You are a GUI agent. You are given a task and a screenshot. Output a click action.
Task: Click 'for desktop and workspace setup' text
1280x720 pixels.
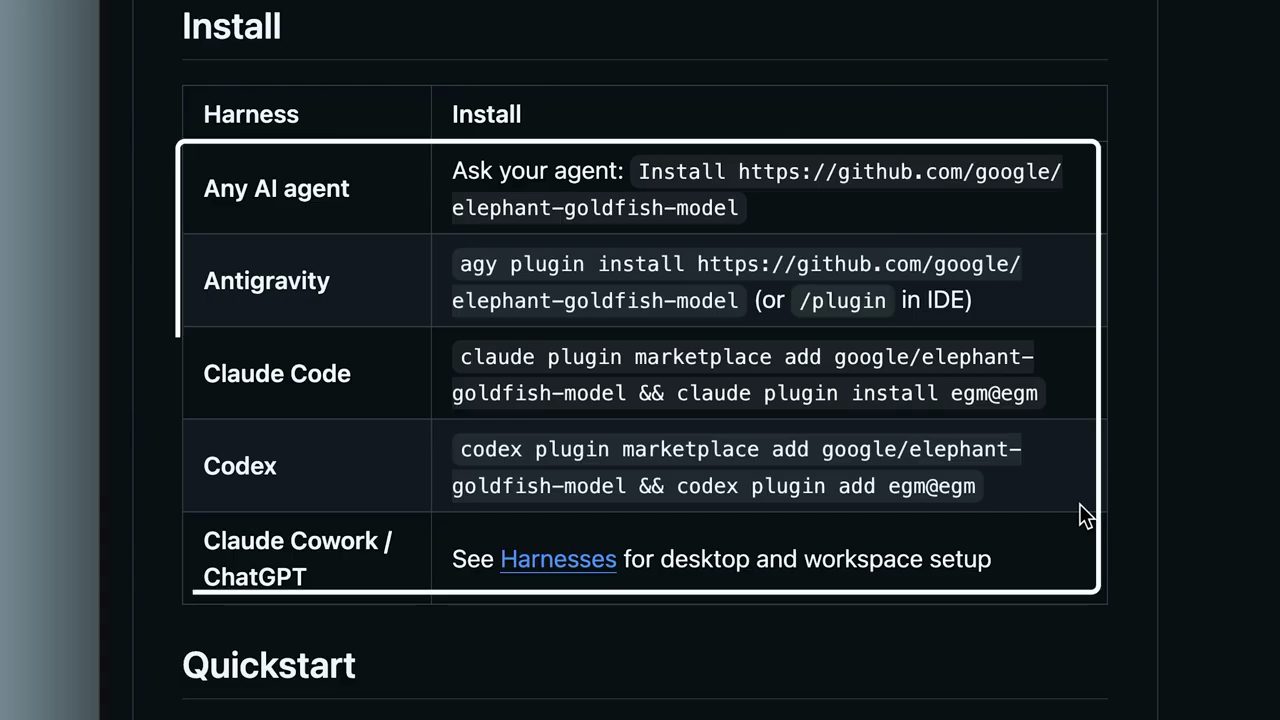pos(807,559)
